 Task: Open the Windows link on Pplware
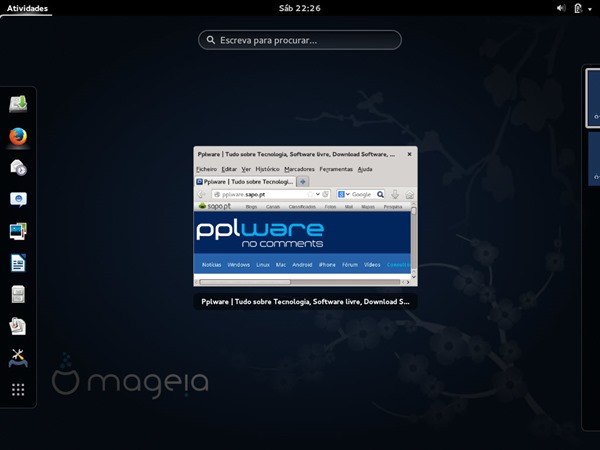tap(238, 265)
